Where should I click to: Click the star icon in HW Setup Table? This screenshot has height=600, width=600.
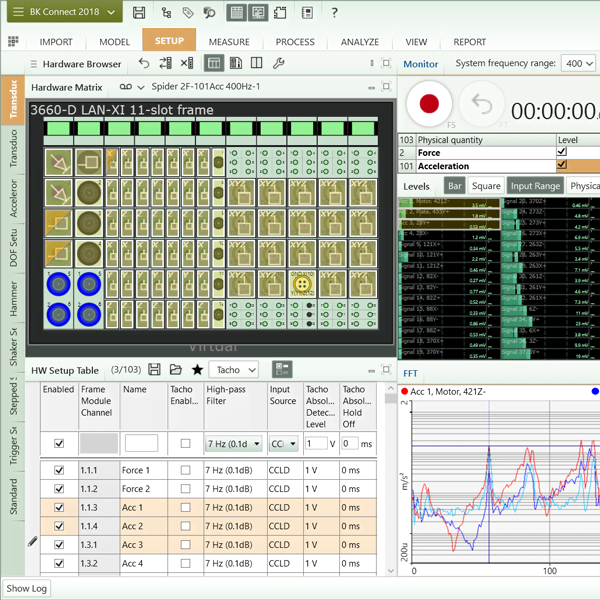197,370
